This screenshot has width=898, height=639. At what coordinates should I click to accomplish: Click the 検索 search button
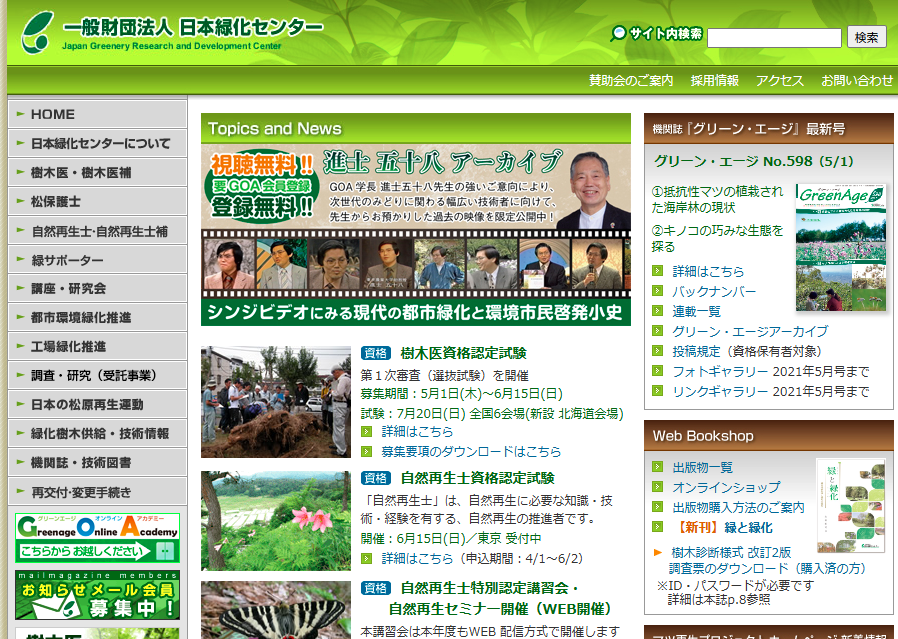[867, 37]
